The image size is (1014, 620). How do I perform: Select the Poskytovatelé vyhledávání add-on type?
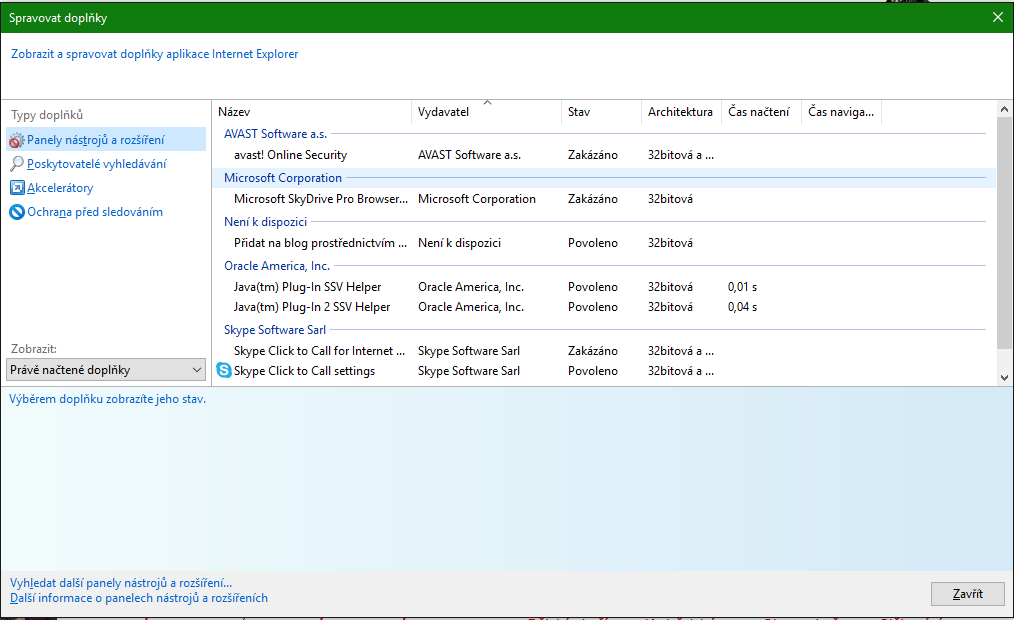96,164
